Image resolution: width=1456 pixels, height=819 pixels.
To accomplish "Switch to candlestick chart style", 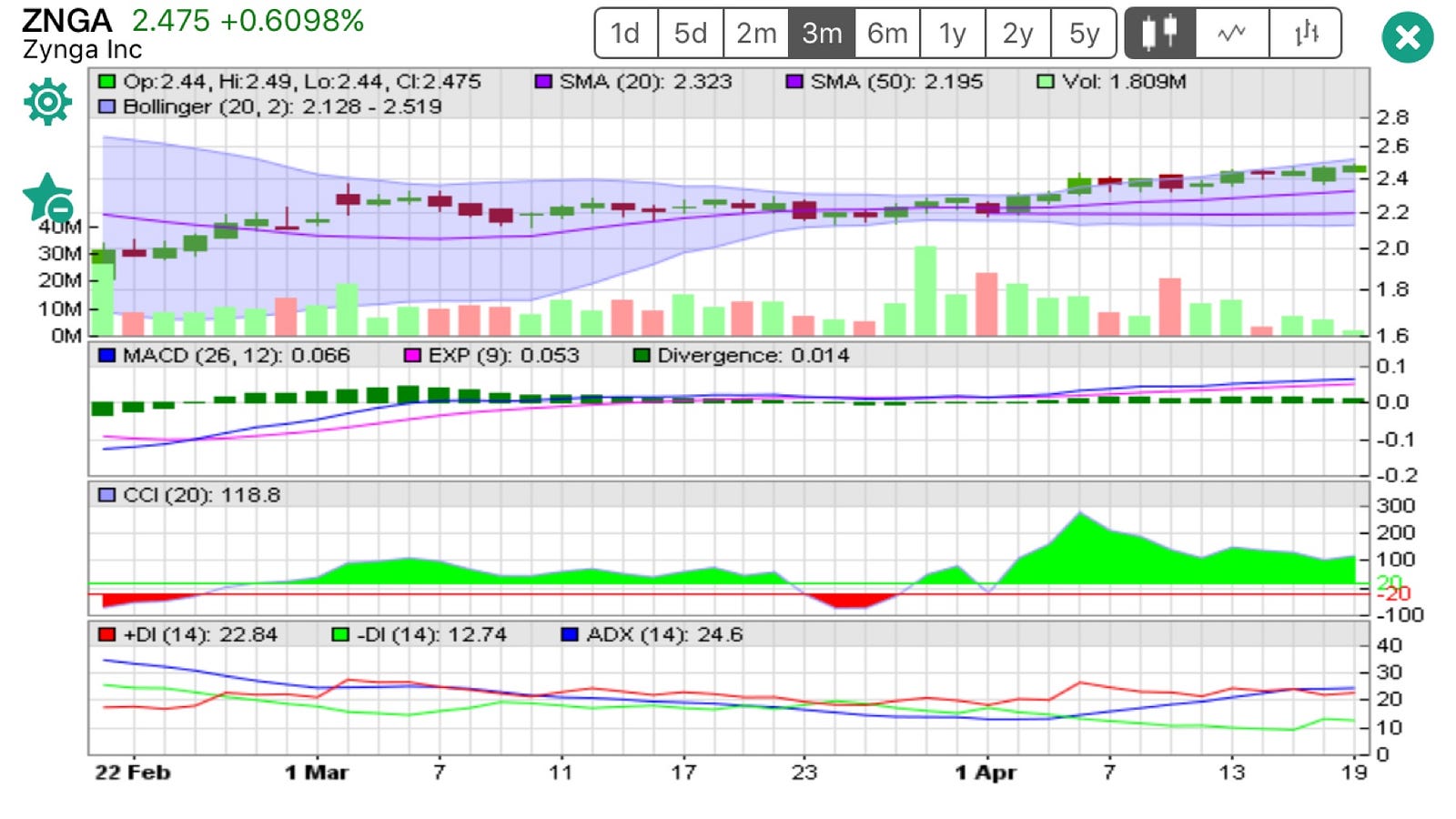I will pyautogui.click(x=1160, y=34).
